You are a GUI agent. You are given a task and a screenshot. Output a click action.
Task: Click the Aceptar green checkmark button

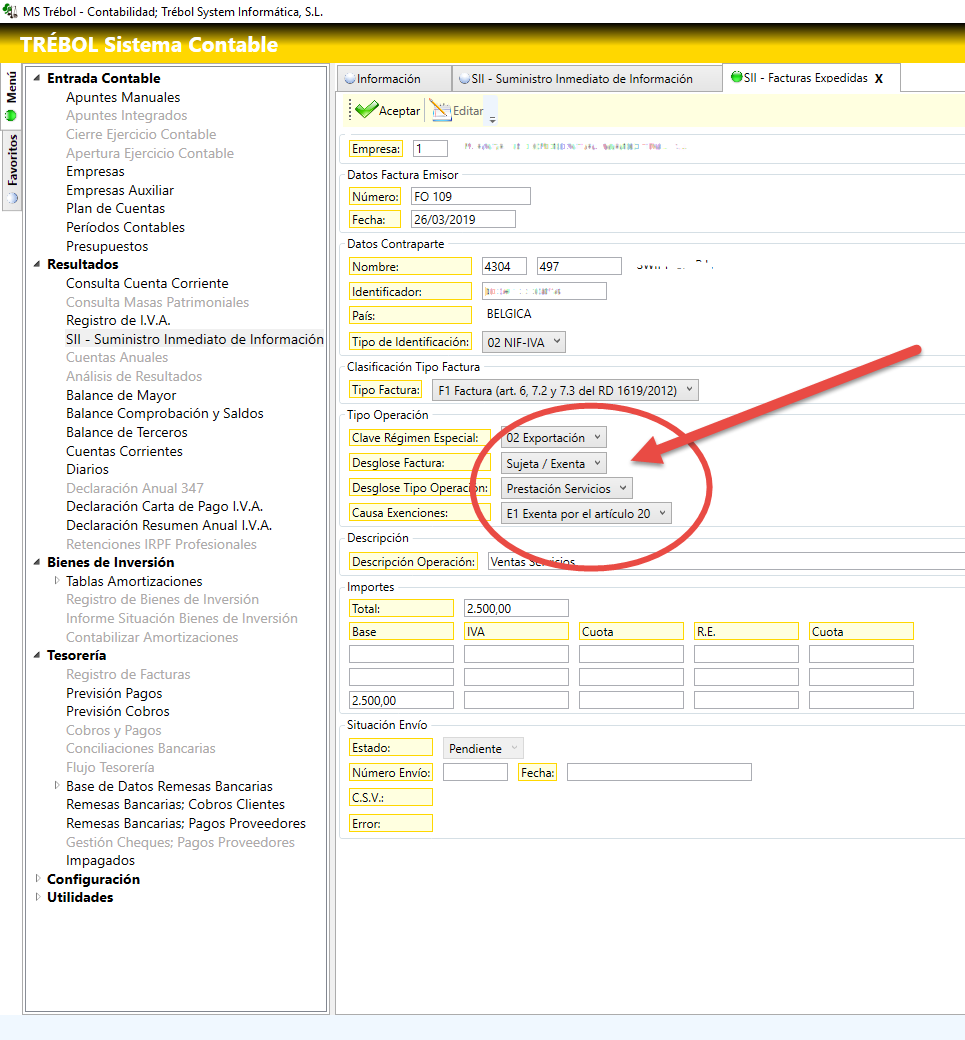click(388, 110)
